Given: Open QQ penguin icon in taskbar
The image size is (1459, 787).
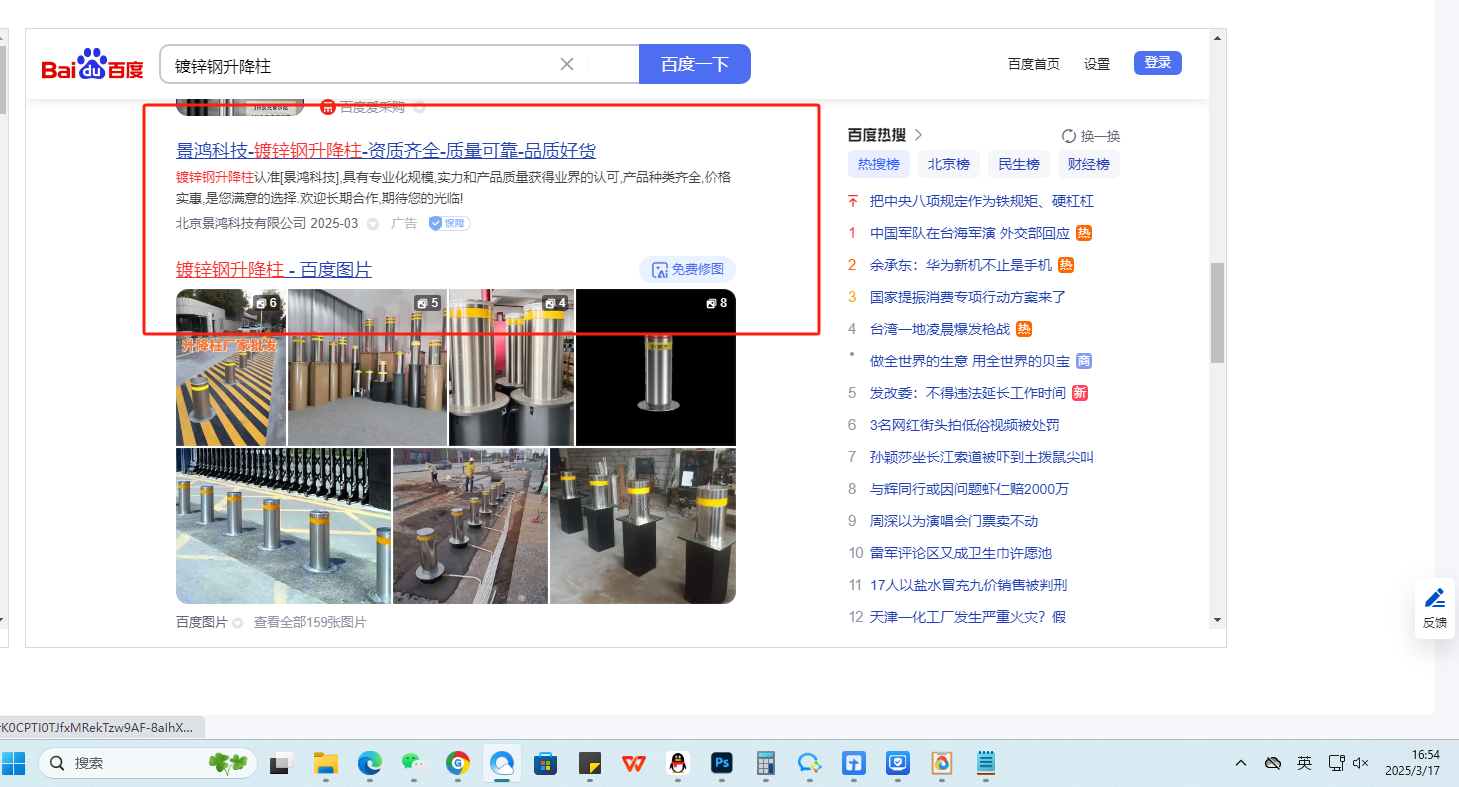Looking at the screenshot, I should [678, 763].
